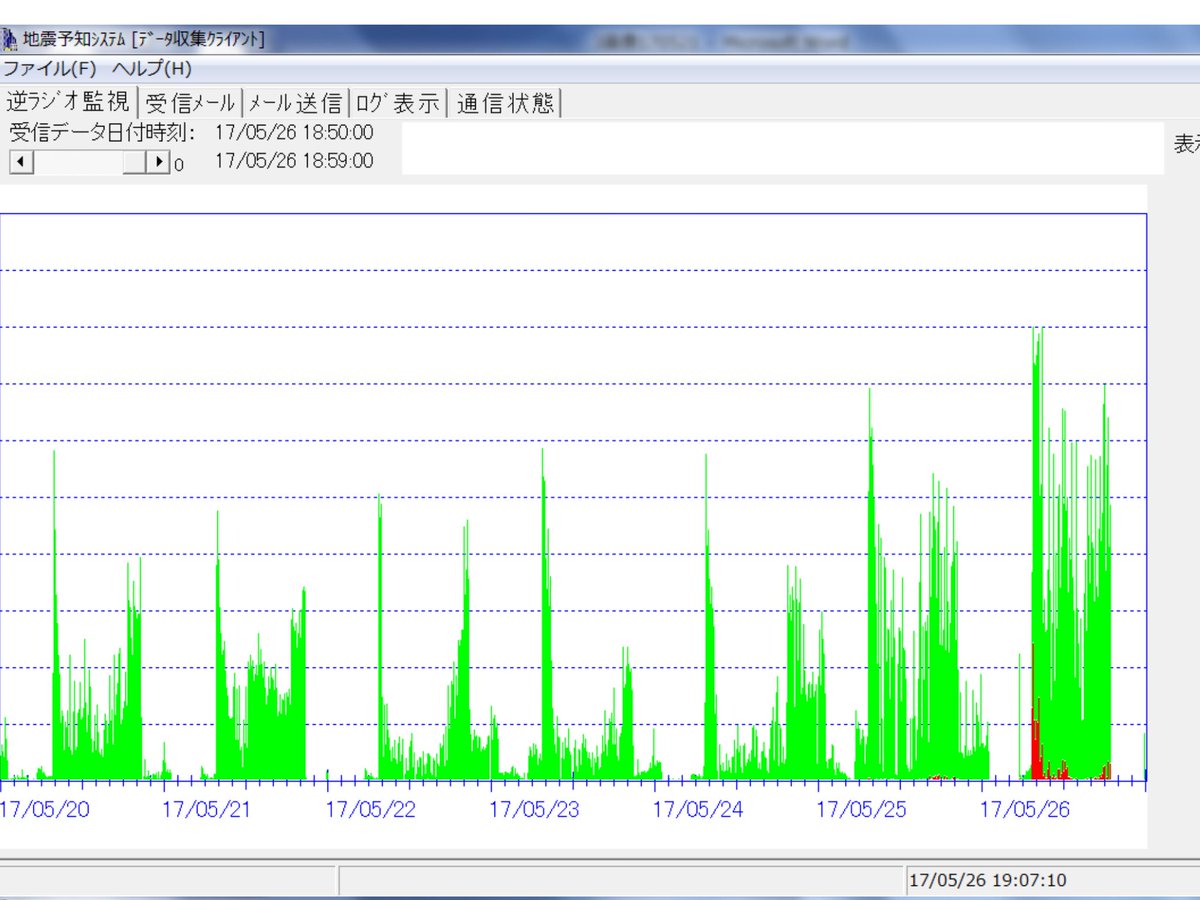Click the 17/05/20 axis date label
1200x900 pixels.
[45, 809]
